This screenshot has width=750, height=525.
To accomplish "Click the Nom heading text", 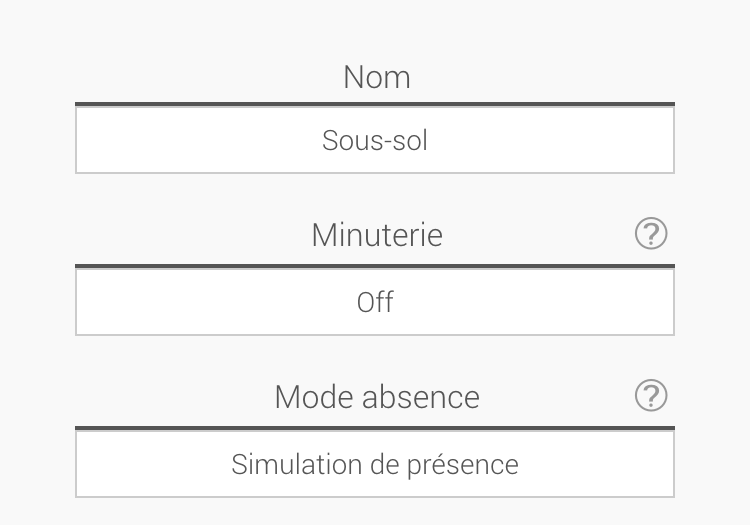I will (376, 77).
